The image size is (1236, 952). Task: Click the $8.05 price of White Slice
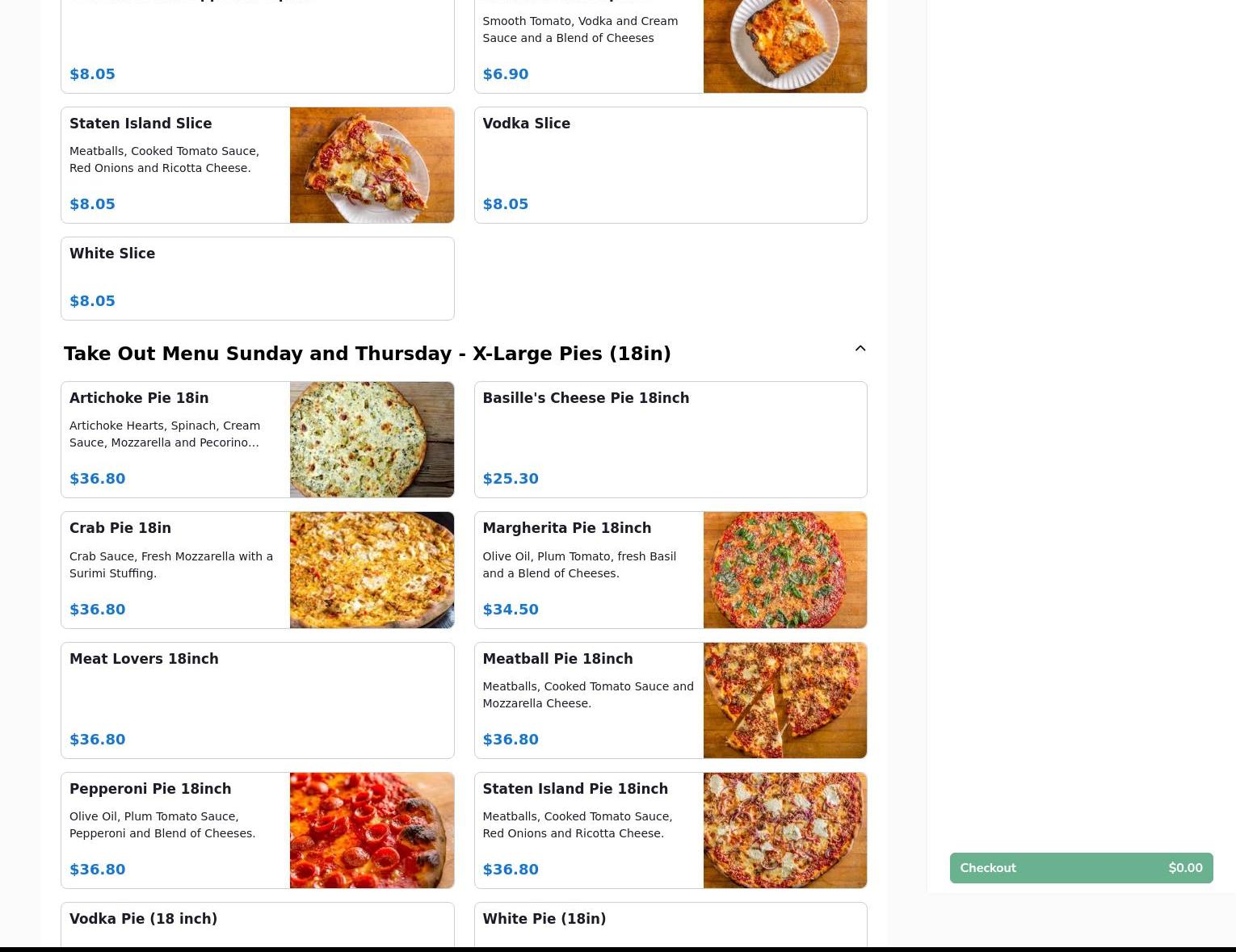[x=92, y=301]
